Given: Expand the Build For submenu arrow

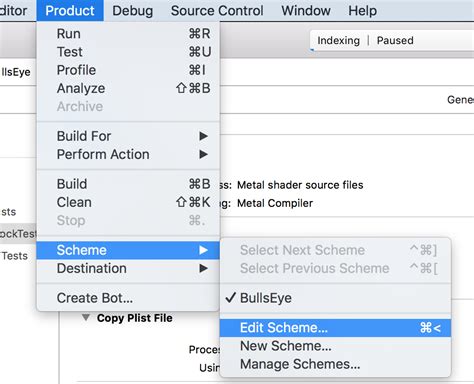Looking at the screenshot, I should point(203,136).
